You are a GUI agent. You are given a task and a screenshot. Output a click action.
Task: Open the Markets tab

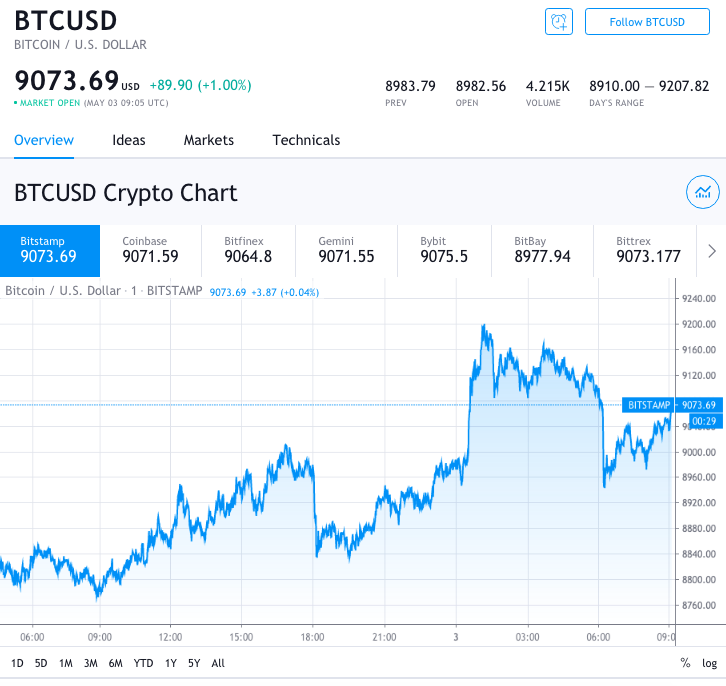(209, 140)
